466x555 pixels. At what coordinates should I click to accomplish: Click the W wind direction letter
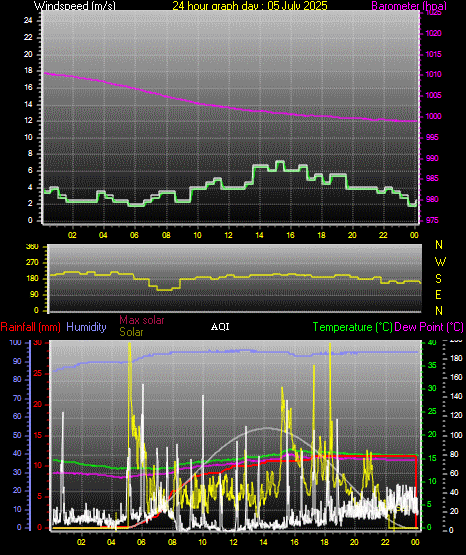(x=440, y=262)
